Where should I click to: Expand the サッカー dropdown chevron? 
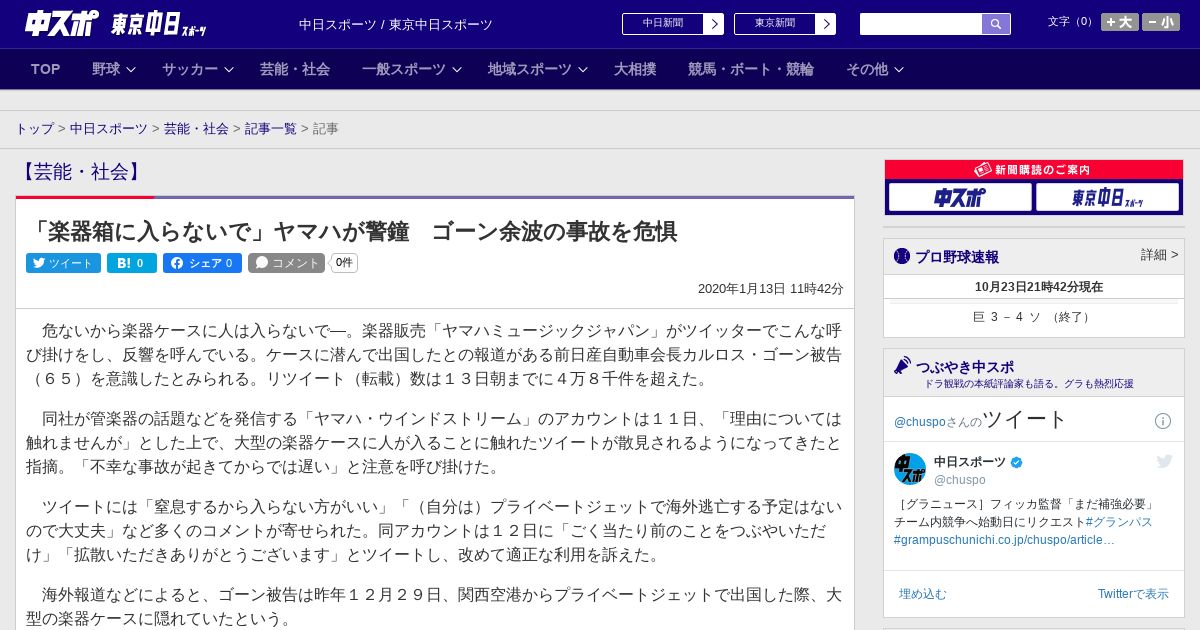[229, 69]
